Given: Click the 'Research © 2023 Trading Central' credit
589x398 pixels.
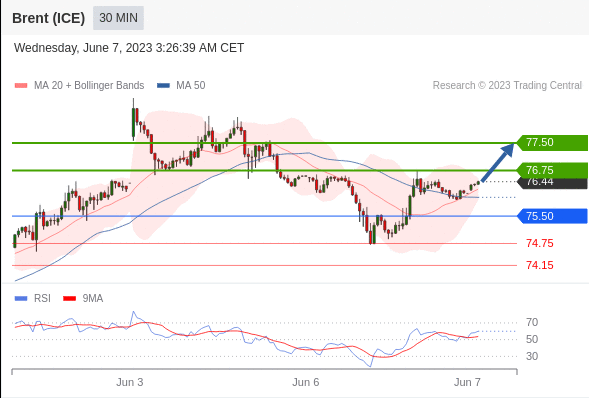Looking at the screenshot, I should 507,86.
